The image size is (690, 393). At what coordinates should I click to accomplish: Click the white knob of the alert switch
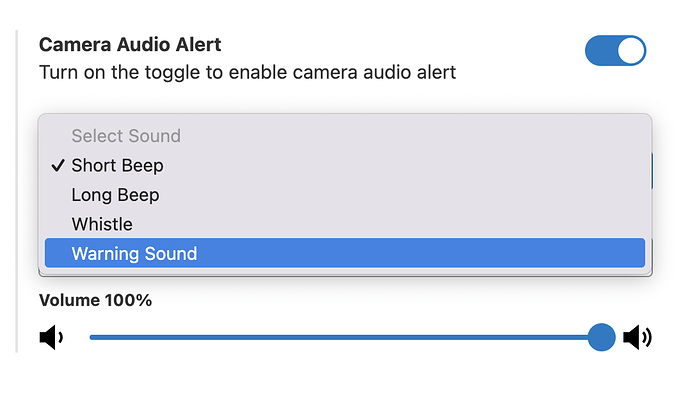tap(631, 51)
